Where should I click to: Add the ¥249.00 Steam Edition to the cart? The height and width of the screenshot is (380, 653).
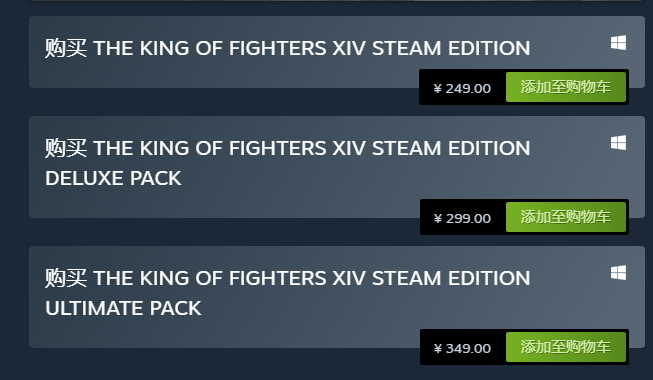tap(566, 87)
